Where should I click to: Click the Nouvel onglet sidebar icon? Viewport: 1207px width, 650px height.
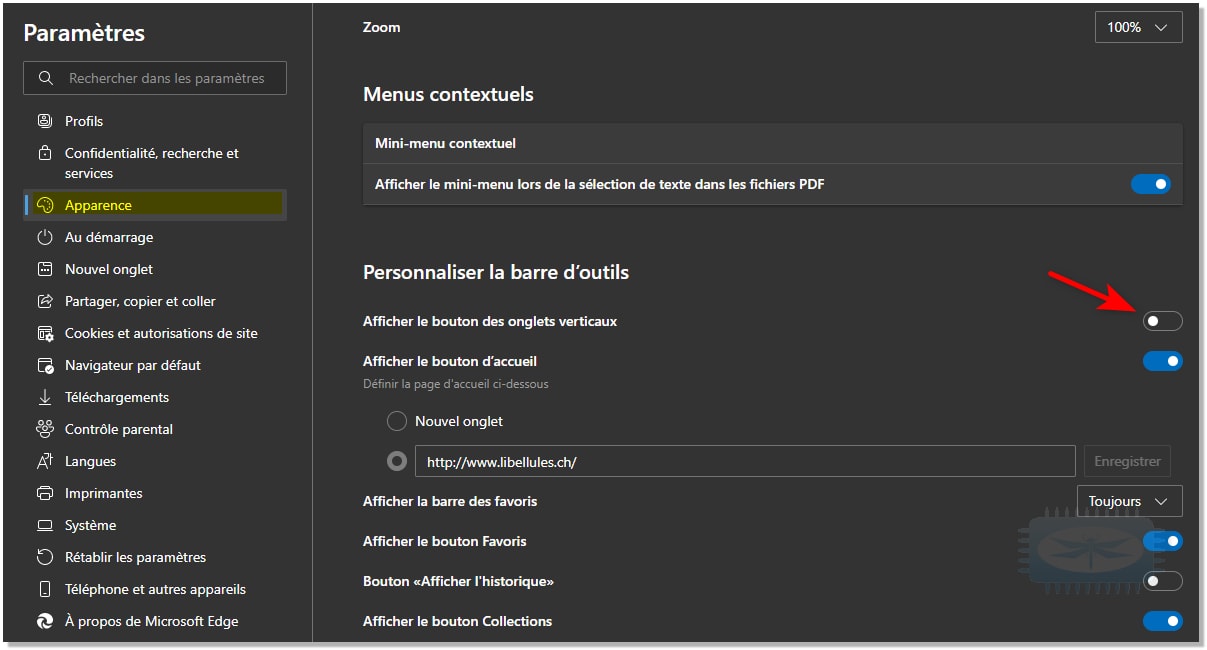(44, 269)
